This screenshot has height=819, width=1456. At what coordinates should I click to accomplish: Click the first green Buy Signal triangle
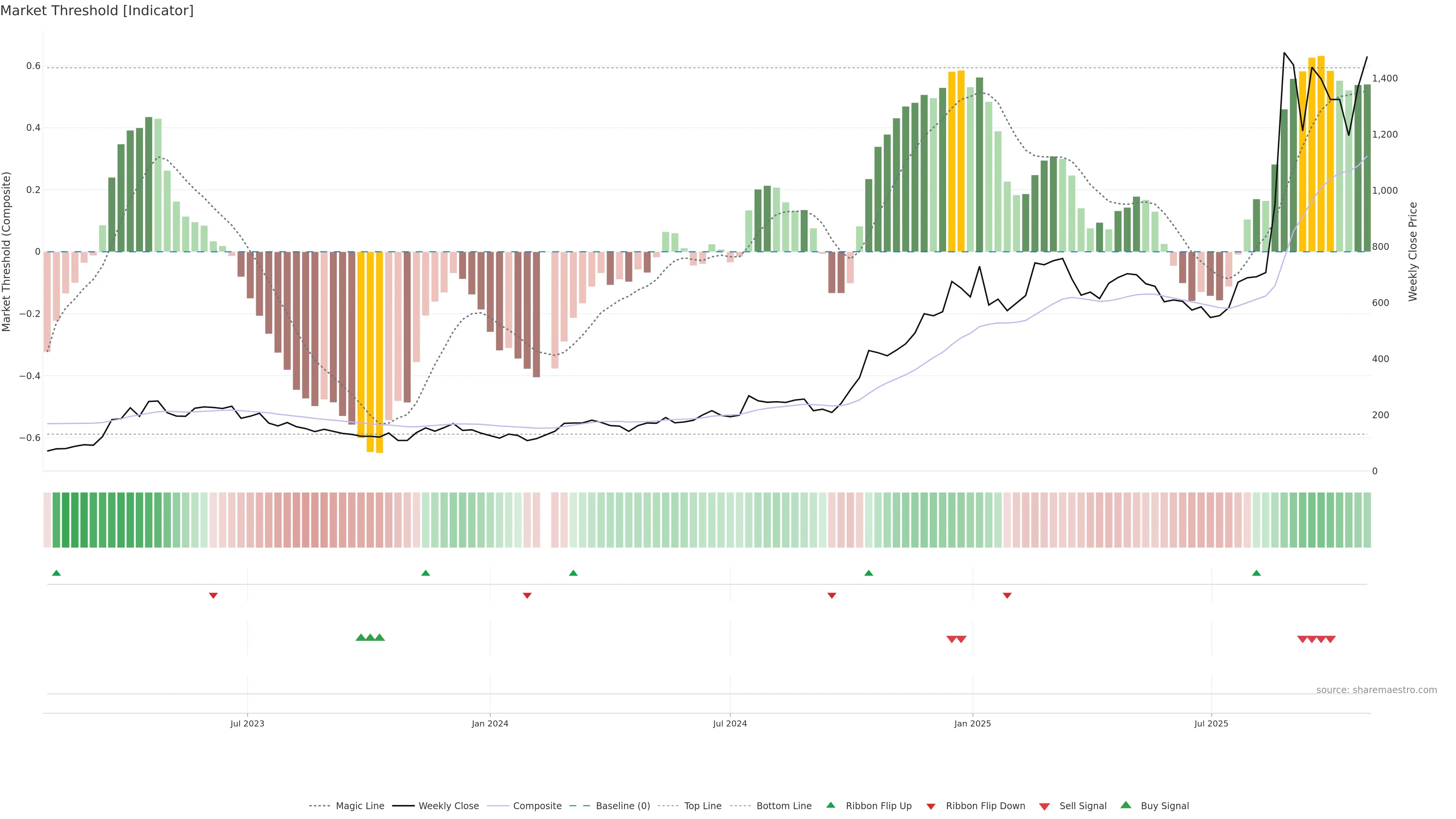pyautogui.click(x=361, y=637)
